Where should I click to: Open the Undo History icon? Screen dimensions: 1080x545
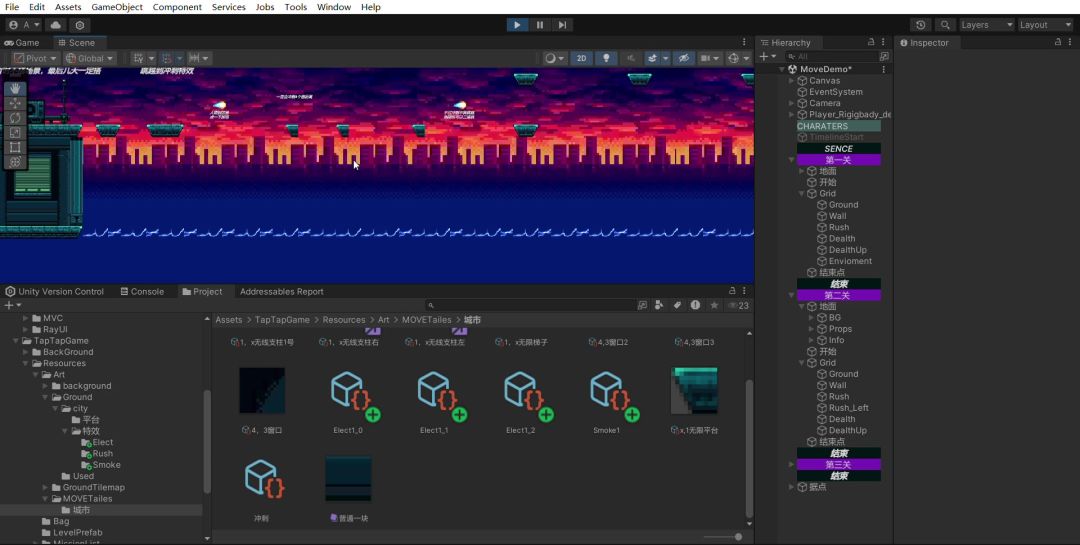pos(920,25)
